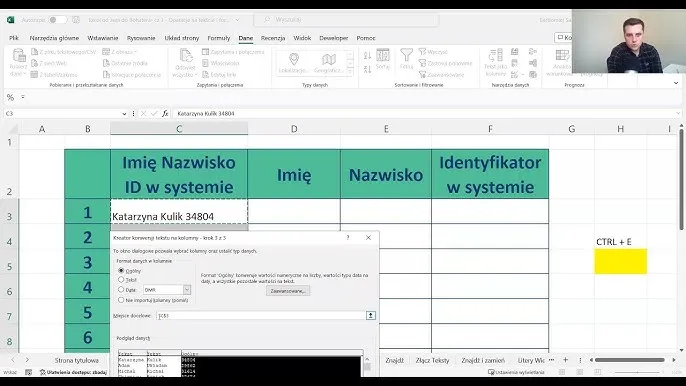Open the Rysowanie tab

pos(141,38)
